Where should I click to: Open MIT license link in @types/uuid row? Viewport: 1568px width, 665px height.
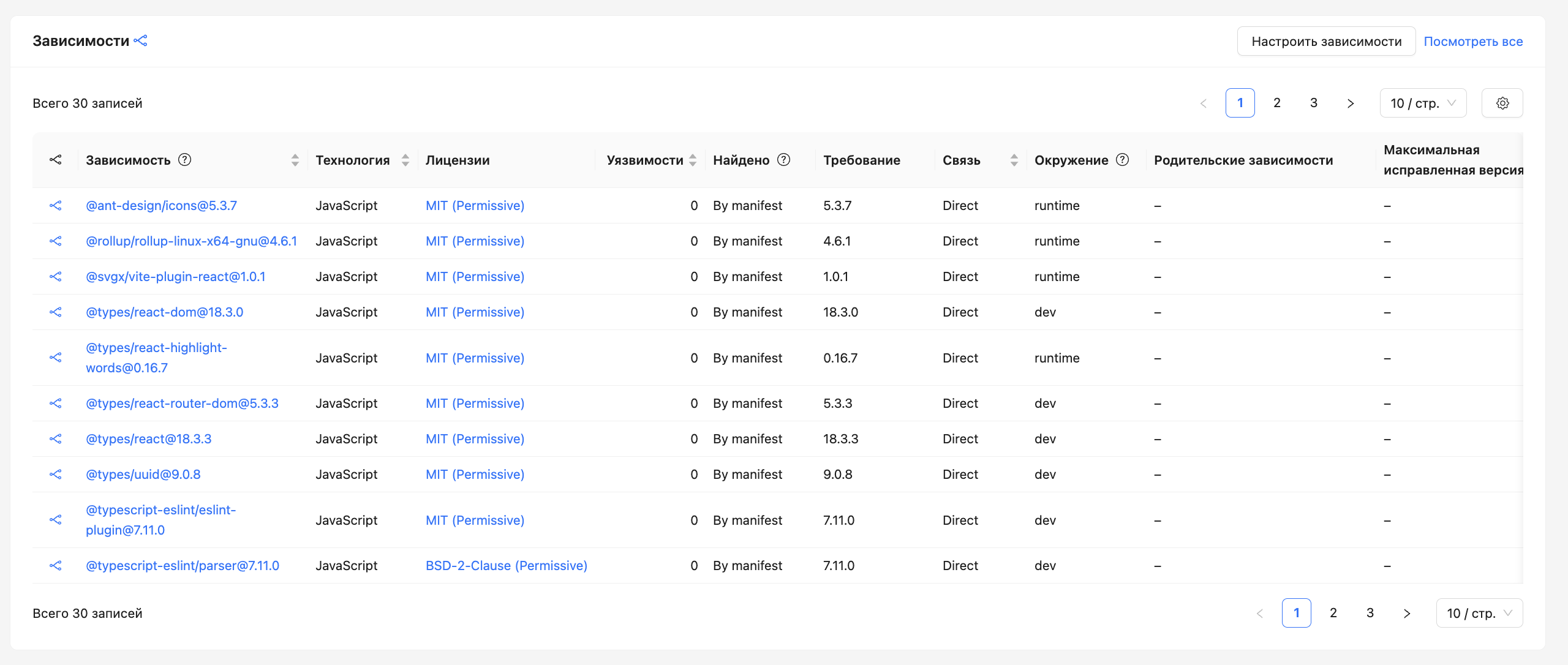tap(475, 475)
